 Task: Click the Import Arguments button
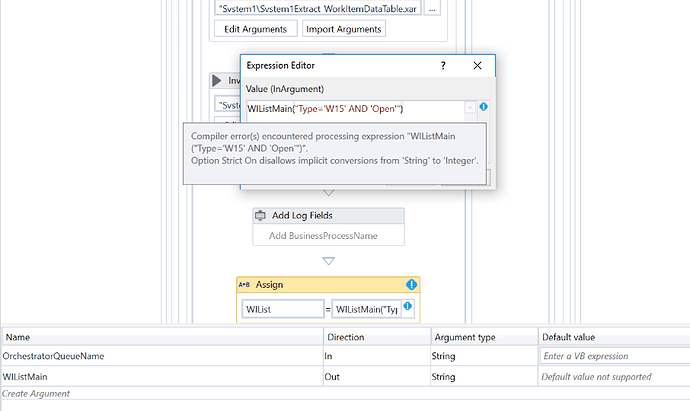point(344,29)
